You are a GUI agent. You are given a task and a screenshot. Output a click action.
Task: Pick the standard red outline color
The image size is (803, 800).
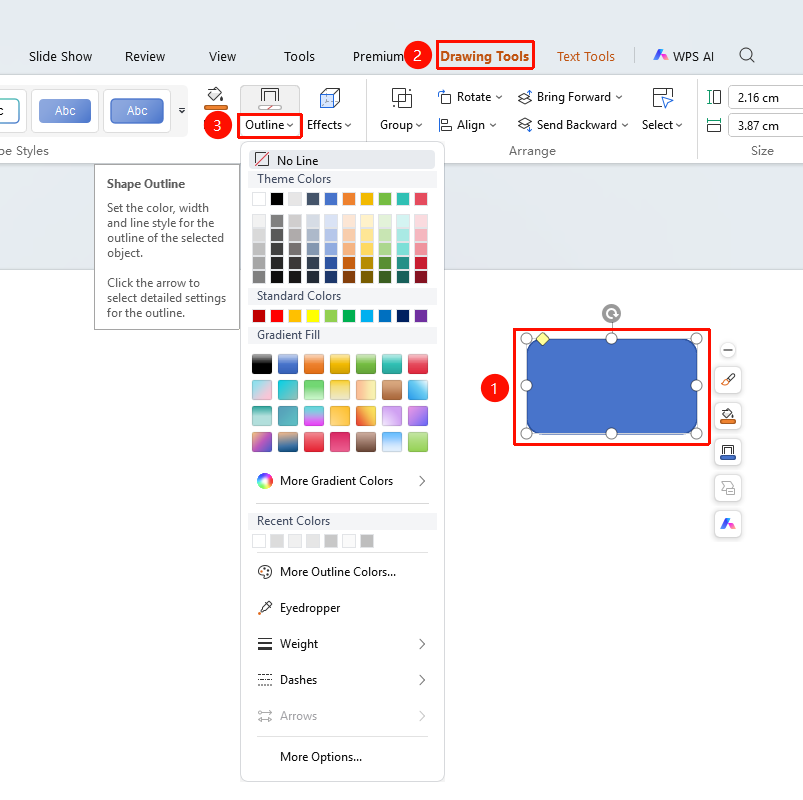(x=277, y=316)
